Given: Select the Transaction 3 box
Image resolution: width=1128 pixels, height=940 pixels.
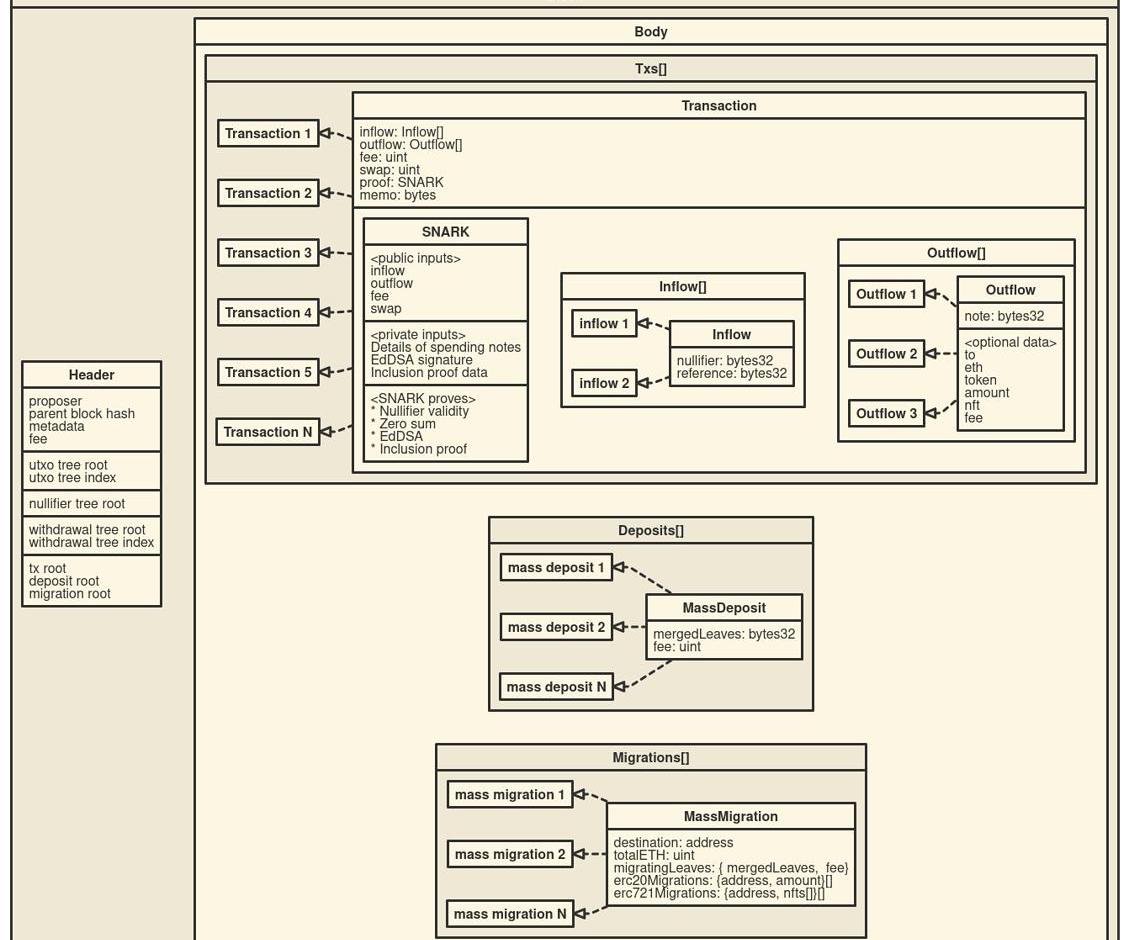Looking at the screenshot, I should (x=268, y=253).
